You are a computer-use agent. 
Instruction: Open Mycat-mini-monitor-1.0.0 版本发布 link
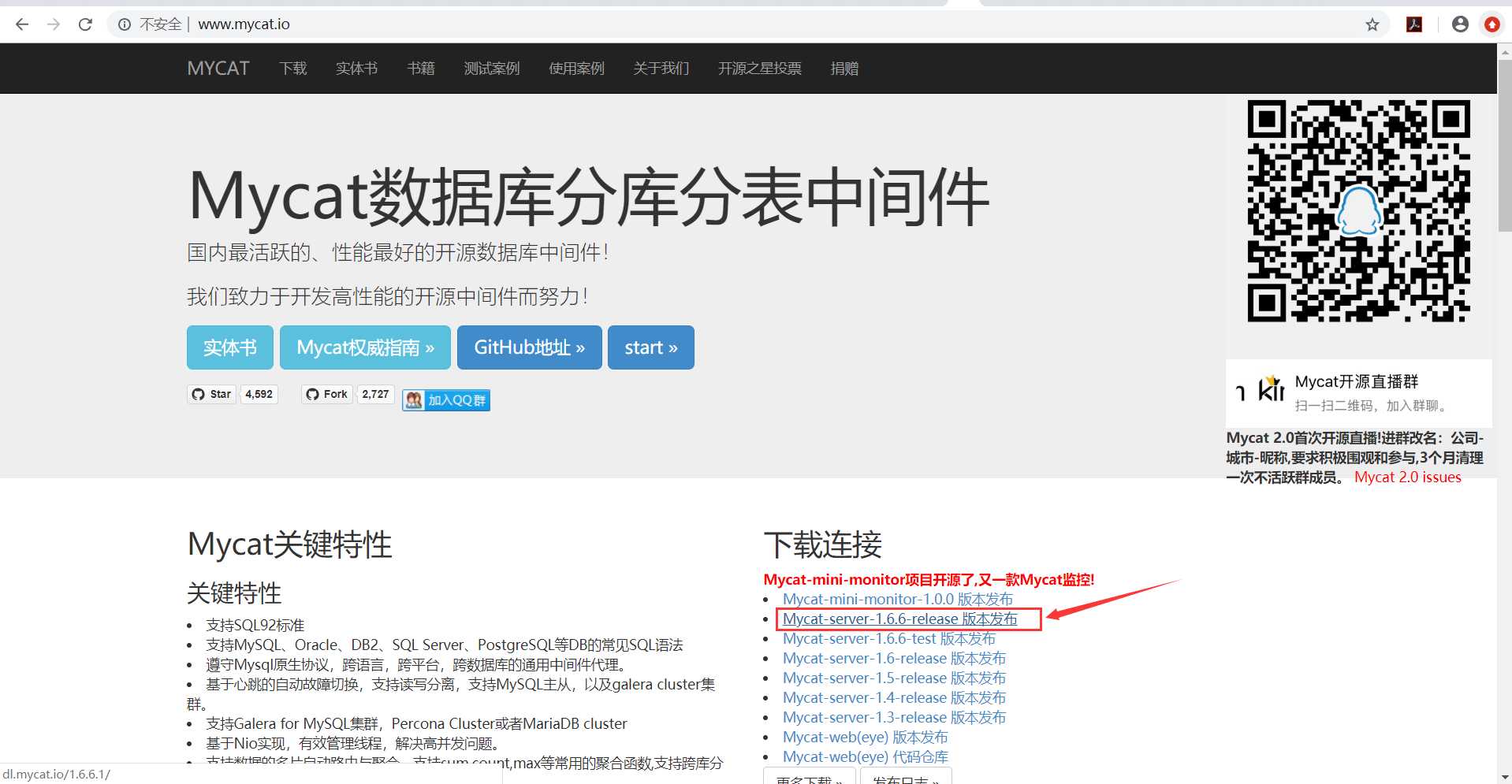coord(898,600)
